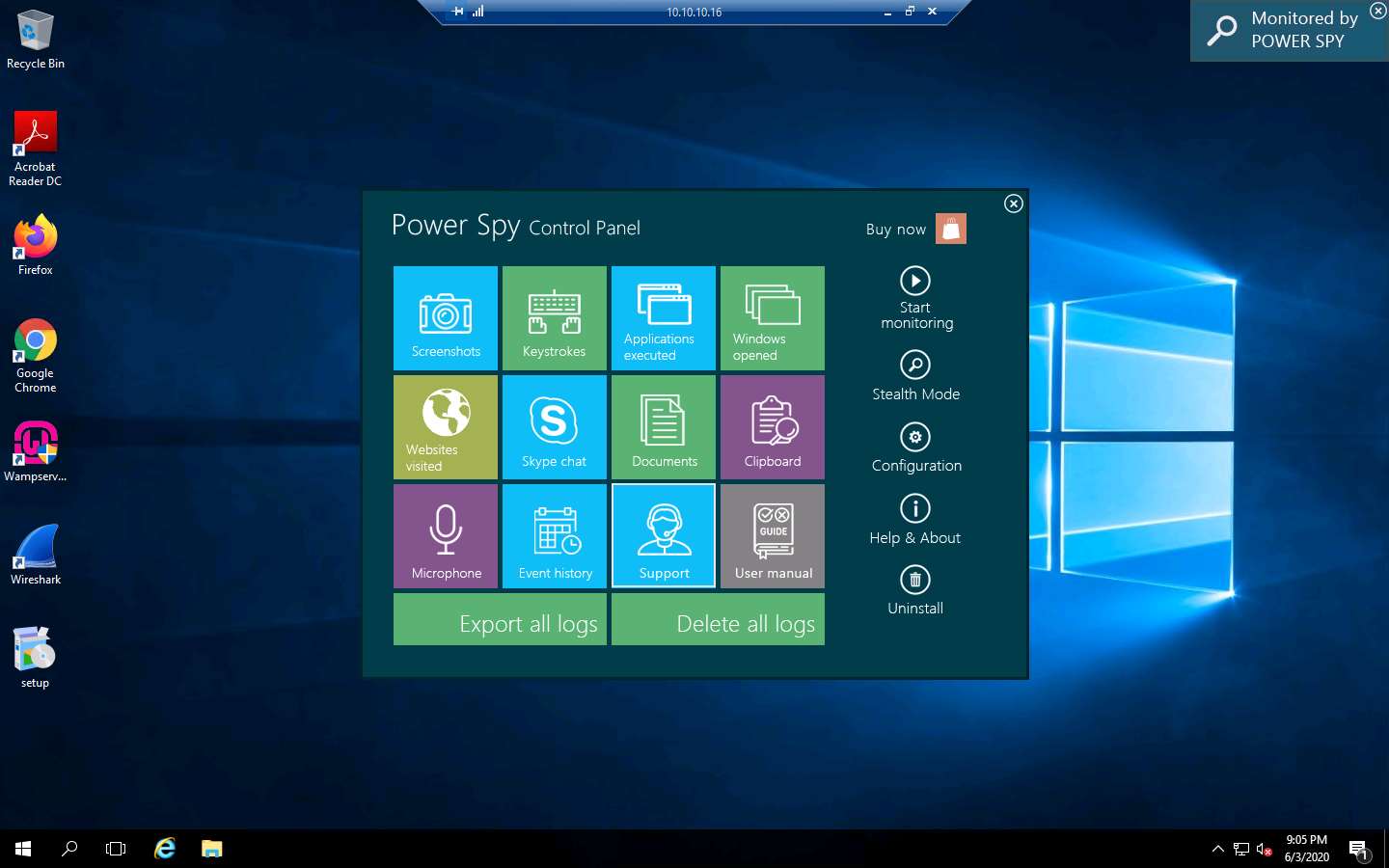The height and width of the screenshot is (868, 1389).
Task: Open taskbar Search
Action: click(69, 849)
